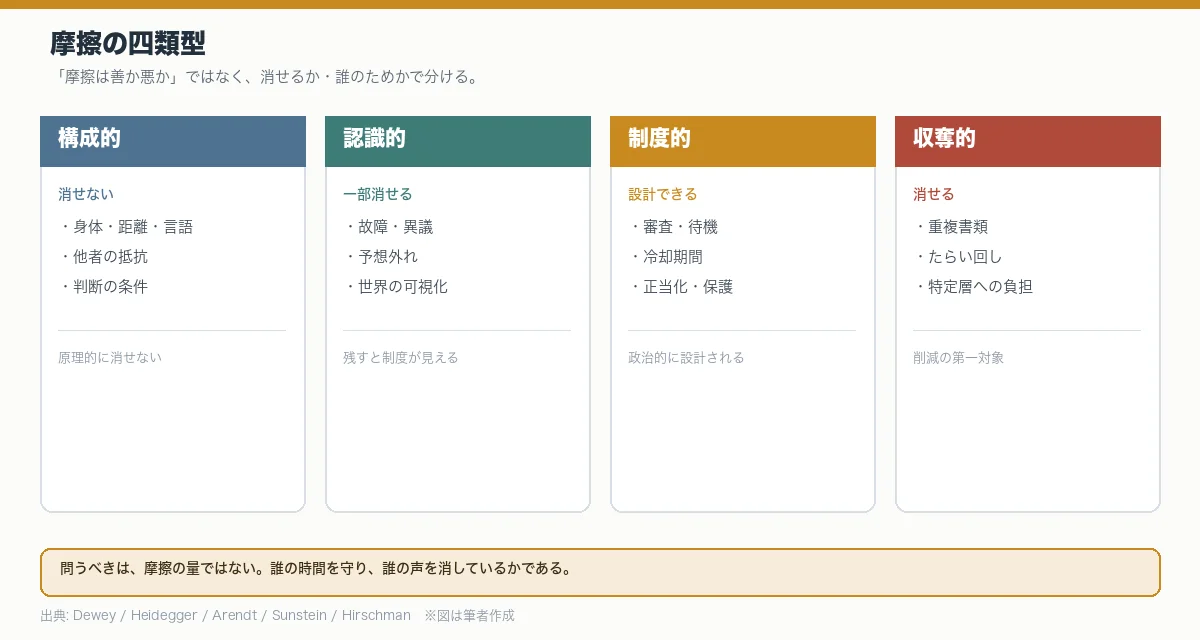Click the bullet 他者の抵抗

[103, 257]
